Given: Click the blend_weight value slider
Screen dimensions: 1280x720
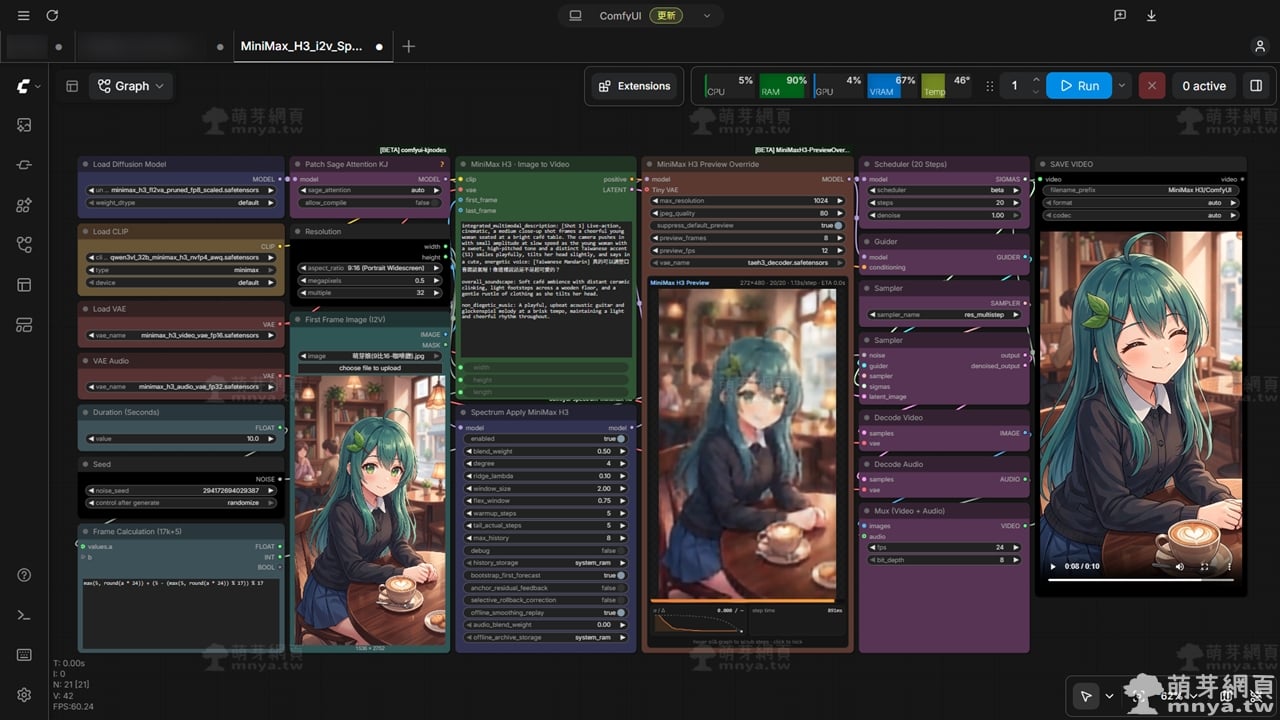Looking at the screenshot, I should coord(546,451).
